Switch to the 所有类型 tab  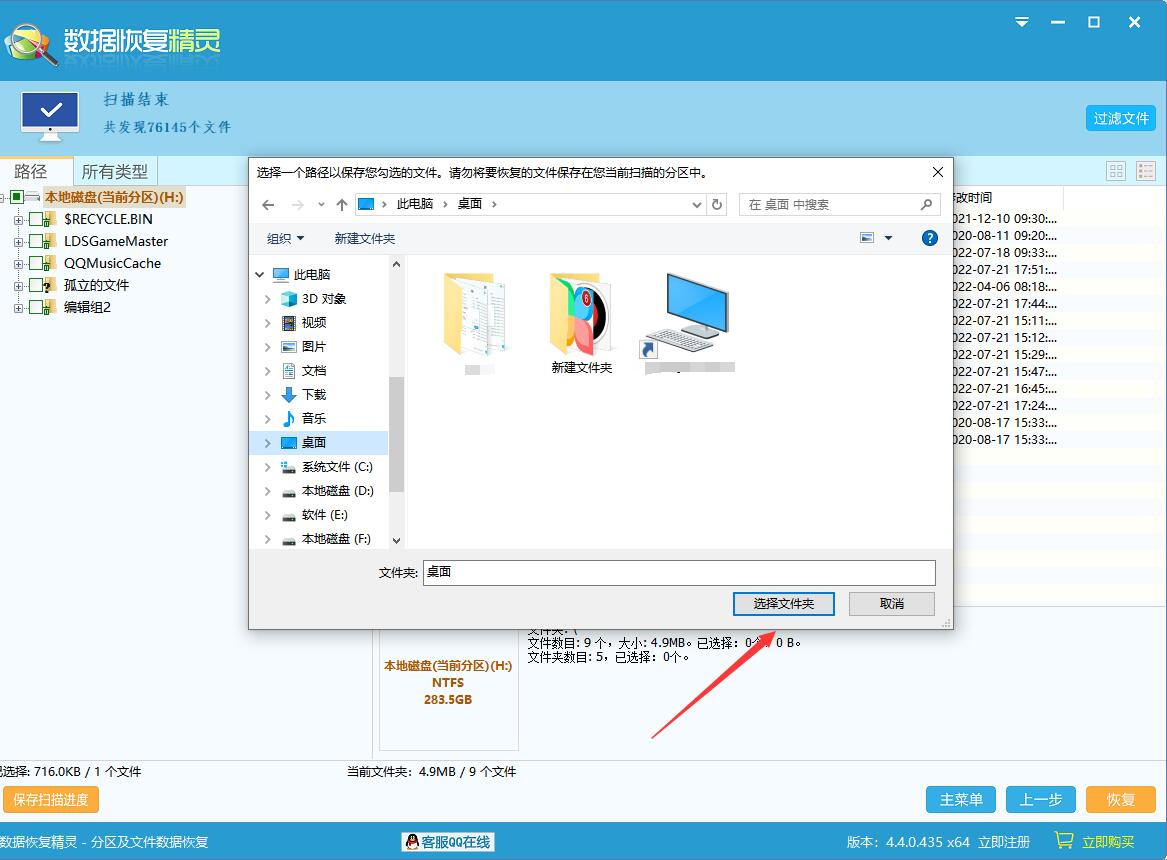tap(114, 172)
